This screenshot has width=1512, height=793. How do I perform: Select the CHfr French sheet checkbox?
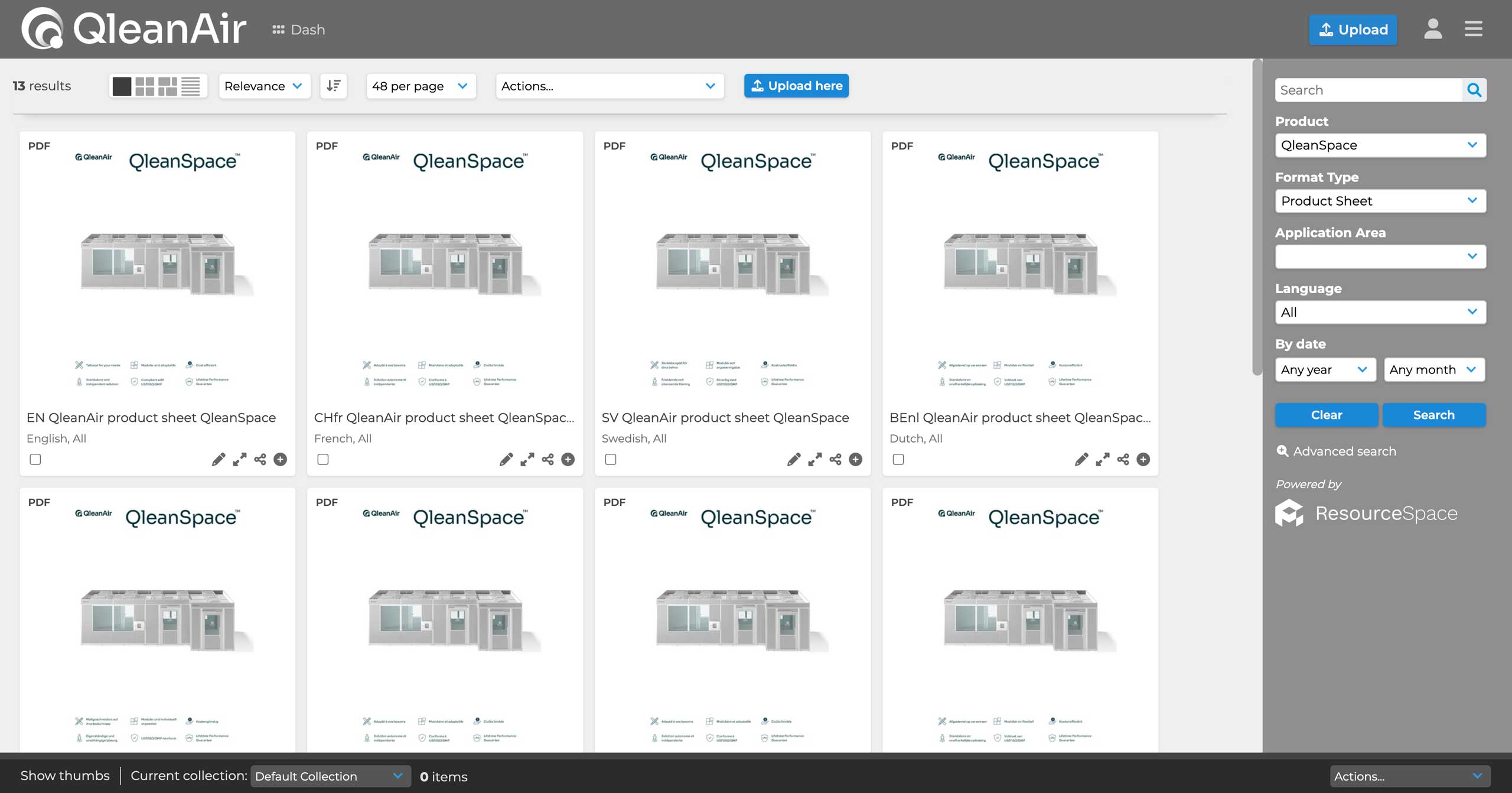(x=323, y=459)
